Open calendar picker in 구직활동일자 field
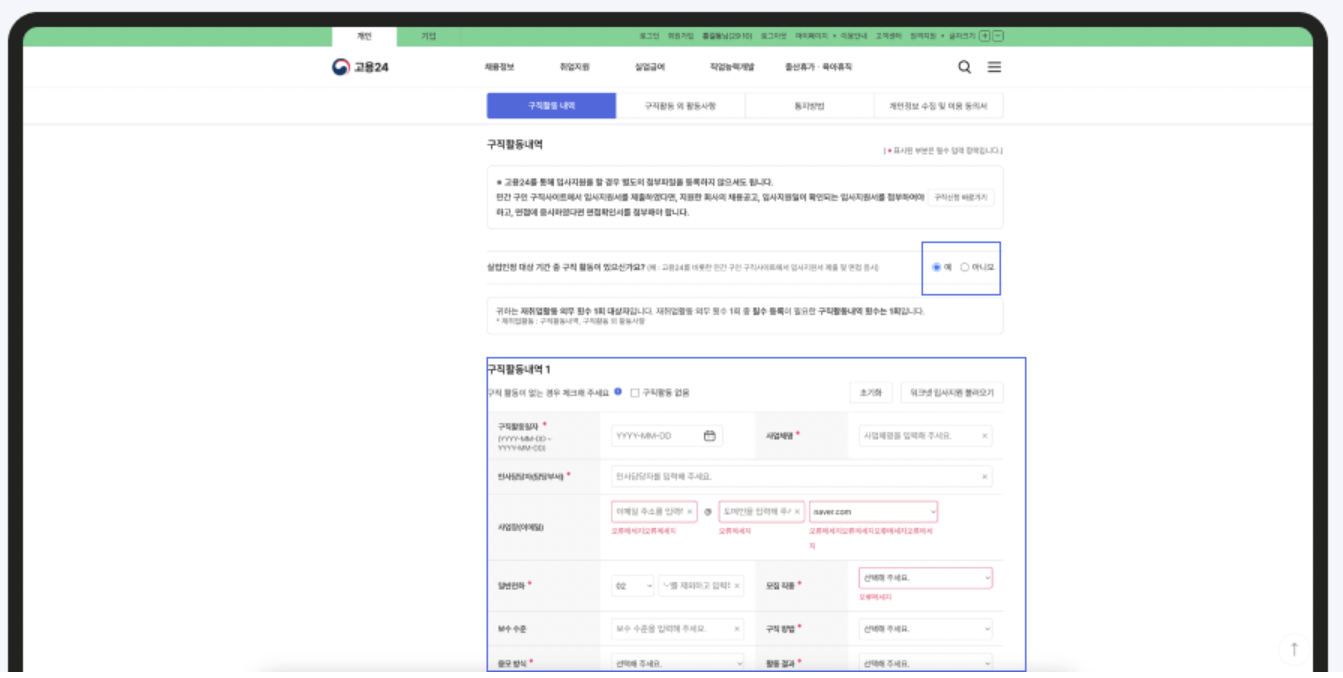The height and width of the screenshot is (678, 1343). 709,436
